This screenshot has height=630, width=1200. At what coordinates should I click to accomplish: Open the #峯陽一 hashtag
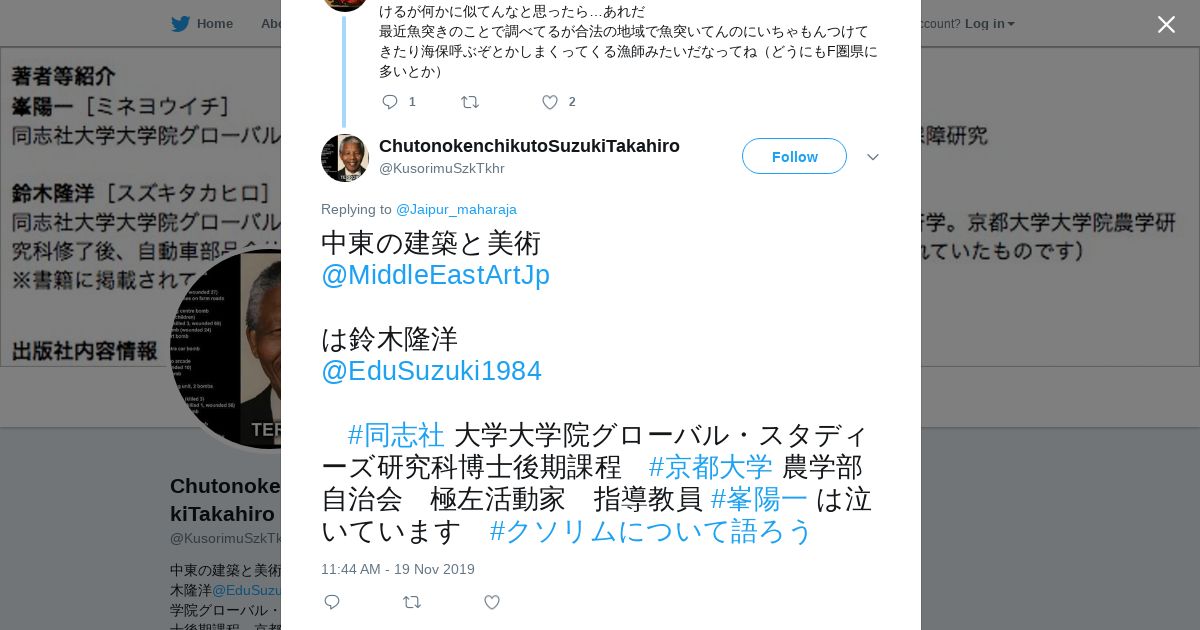click(x=759, y=499)
